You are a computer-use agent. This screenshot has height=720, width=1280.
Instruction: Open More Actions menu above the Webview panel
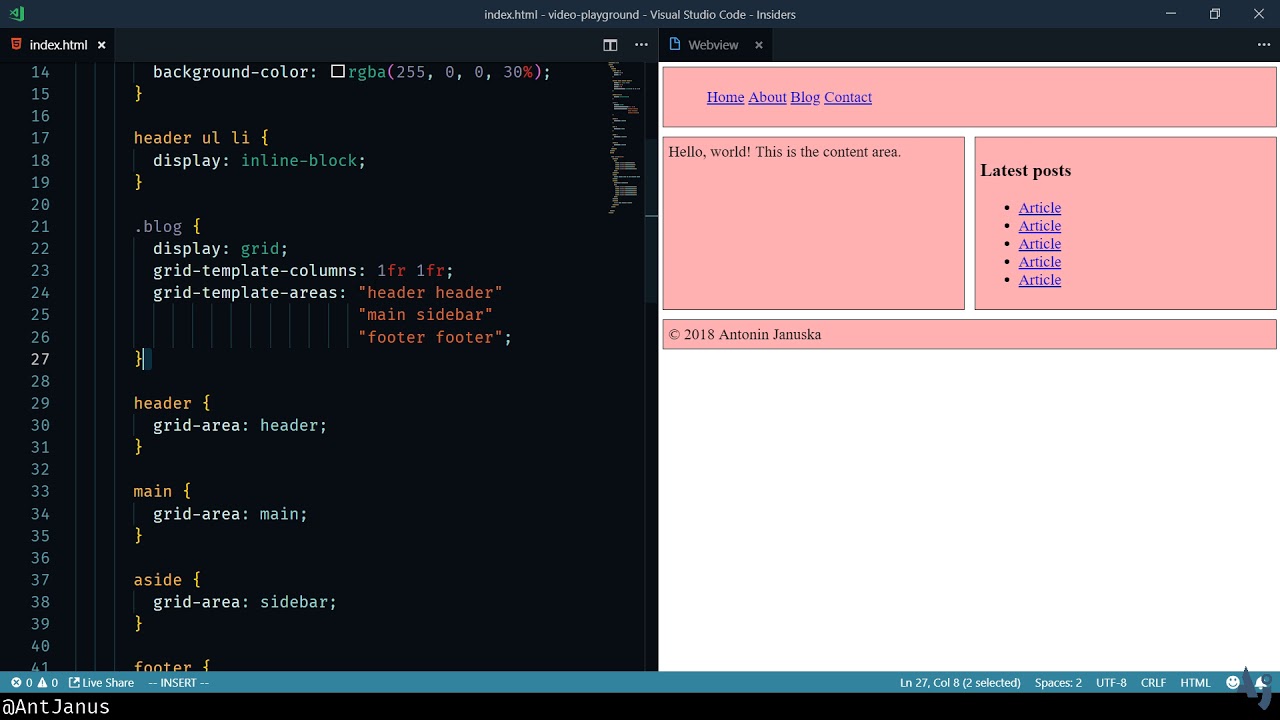tap(1263, 45)
